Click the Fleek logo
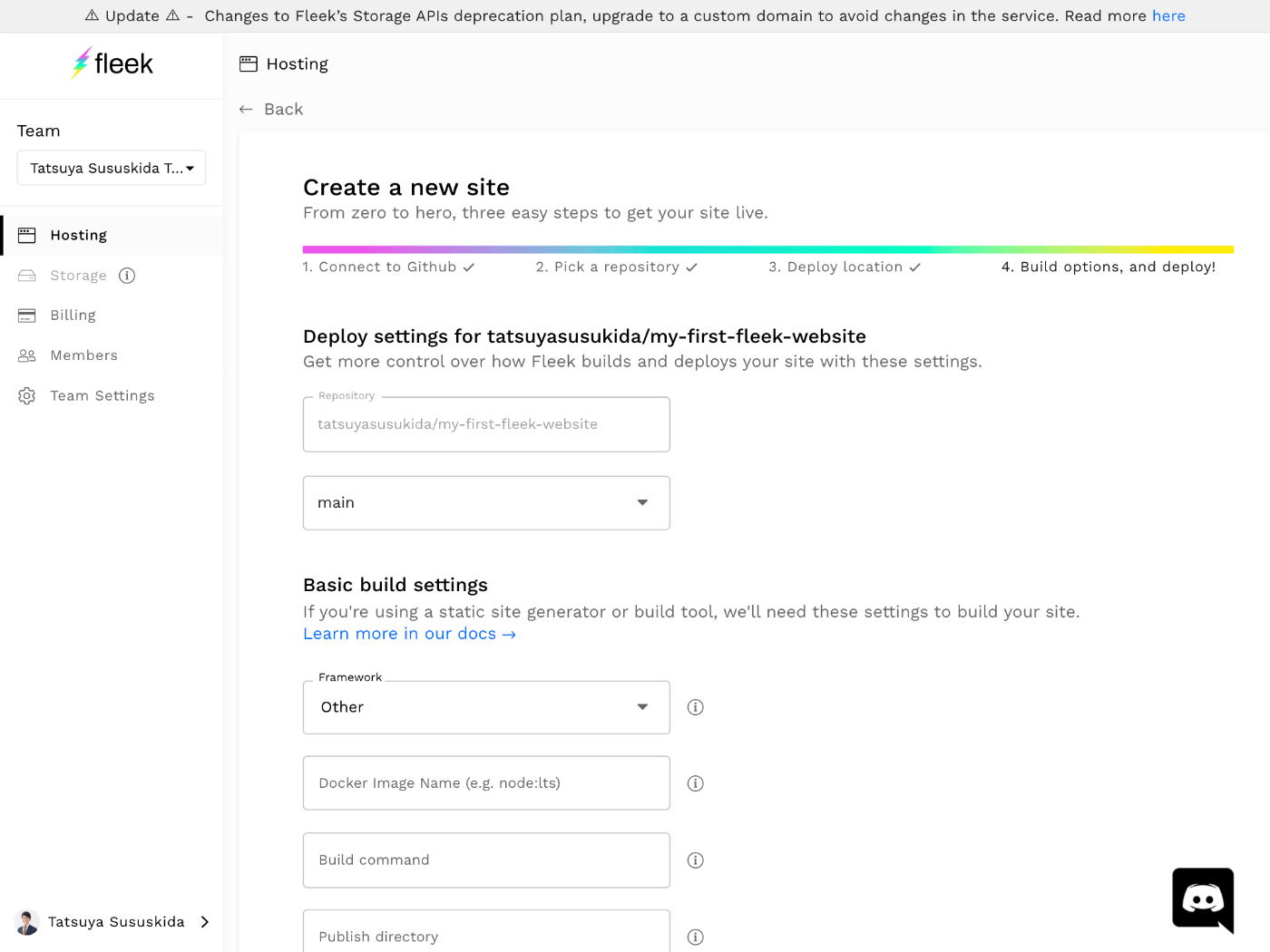 tap(112, 63)
